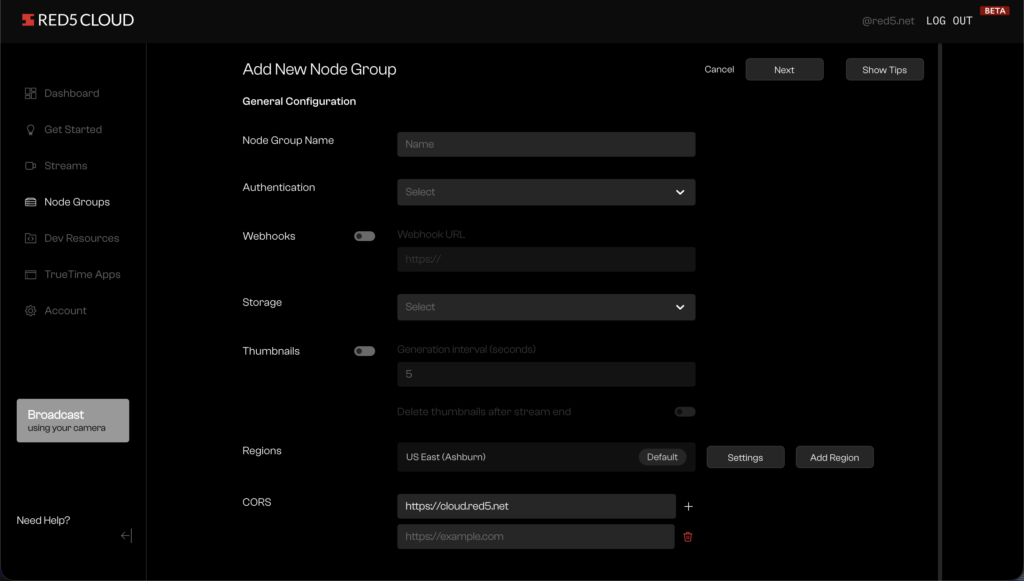Cancel adding new node group
The image size is (1024, 581).
coord(719,69)
